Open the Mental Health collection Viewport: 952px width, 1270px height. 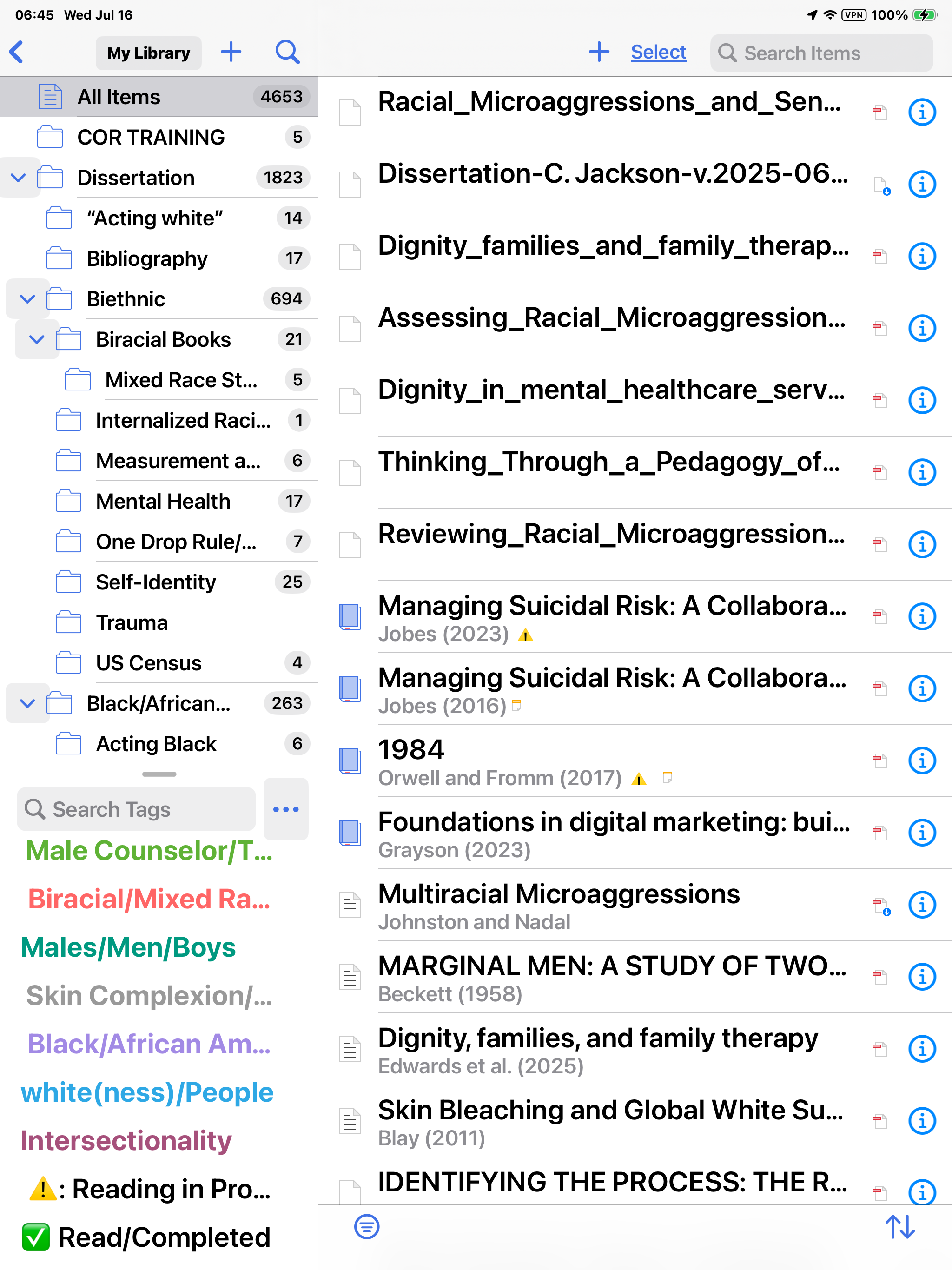[164, 501]
